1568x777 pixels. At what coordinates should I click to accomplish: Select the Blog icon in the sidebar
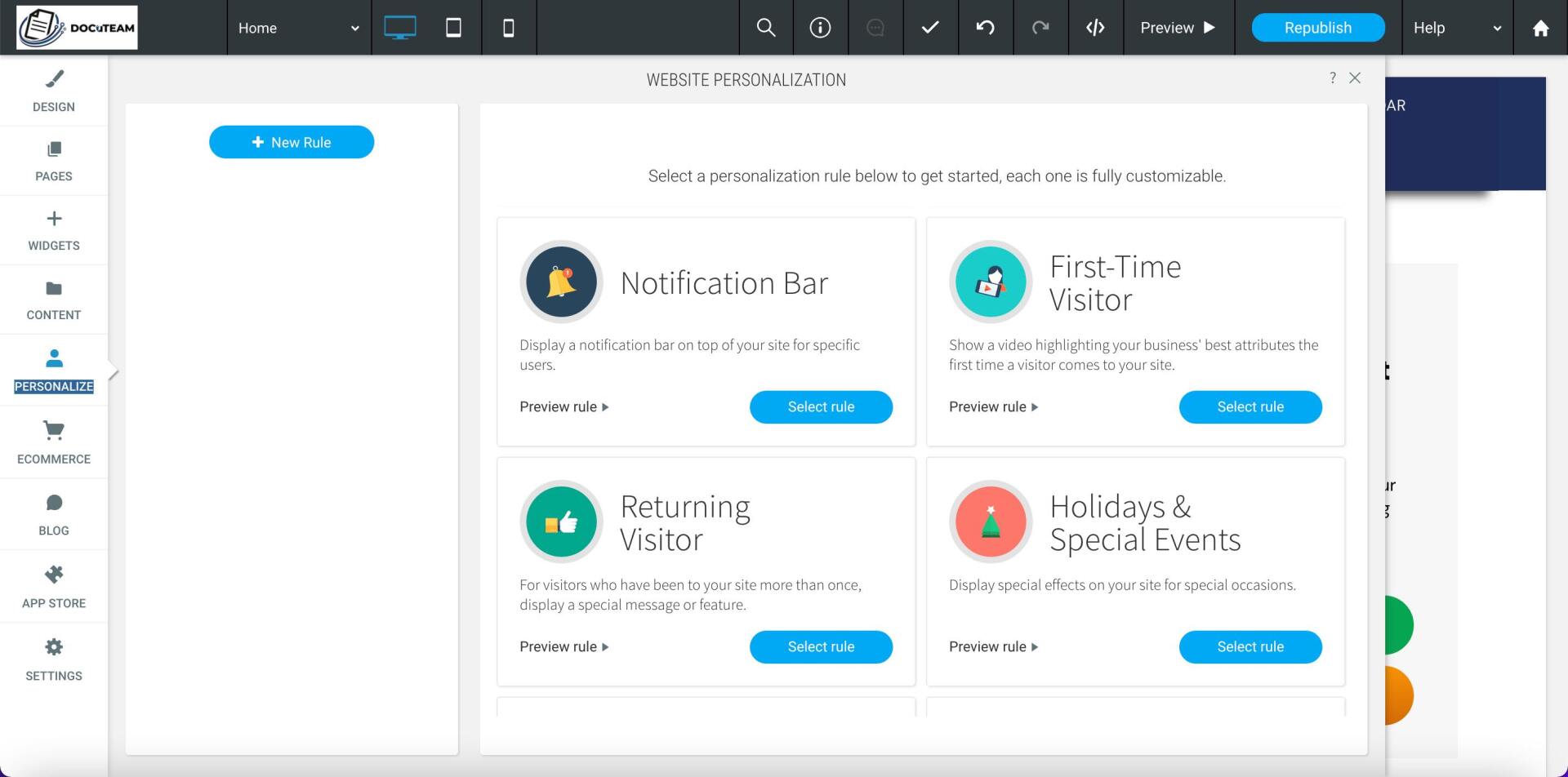(53, 513)
